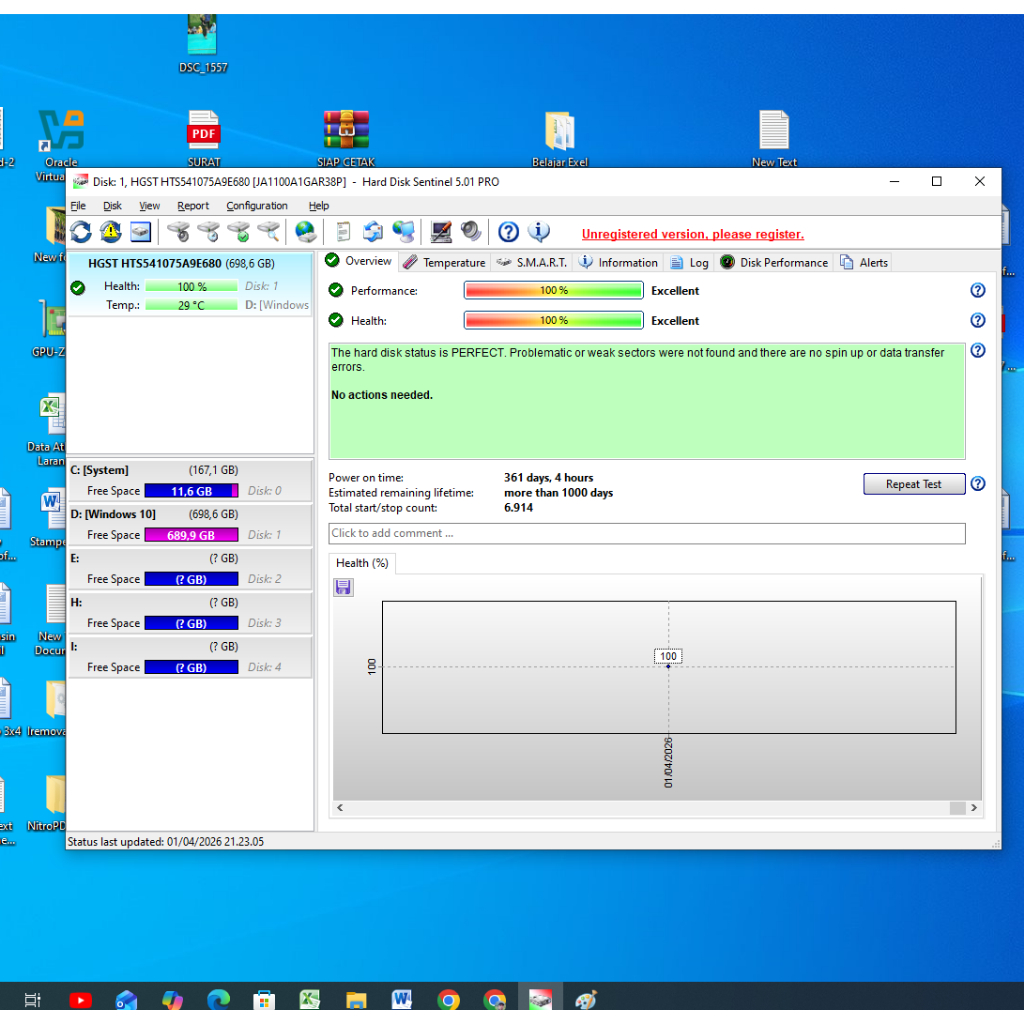Click the information bubble toolbar icon
This screenshot has width=1024, height=1024.
tap(539, 232)
